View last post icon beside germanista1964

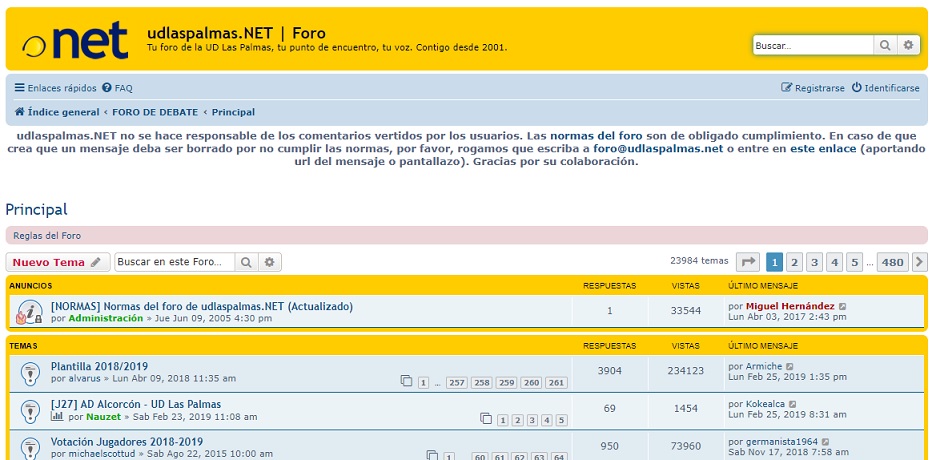[826, 443]
